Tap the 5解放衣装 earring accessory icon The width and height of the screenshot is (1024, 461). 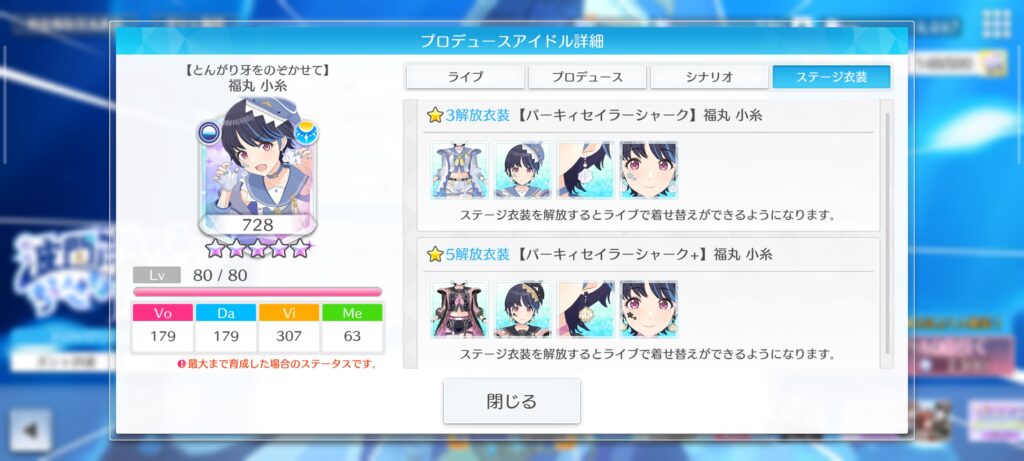[586, 309]
